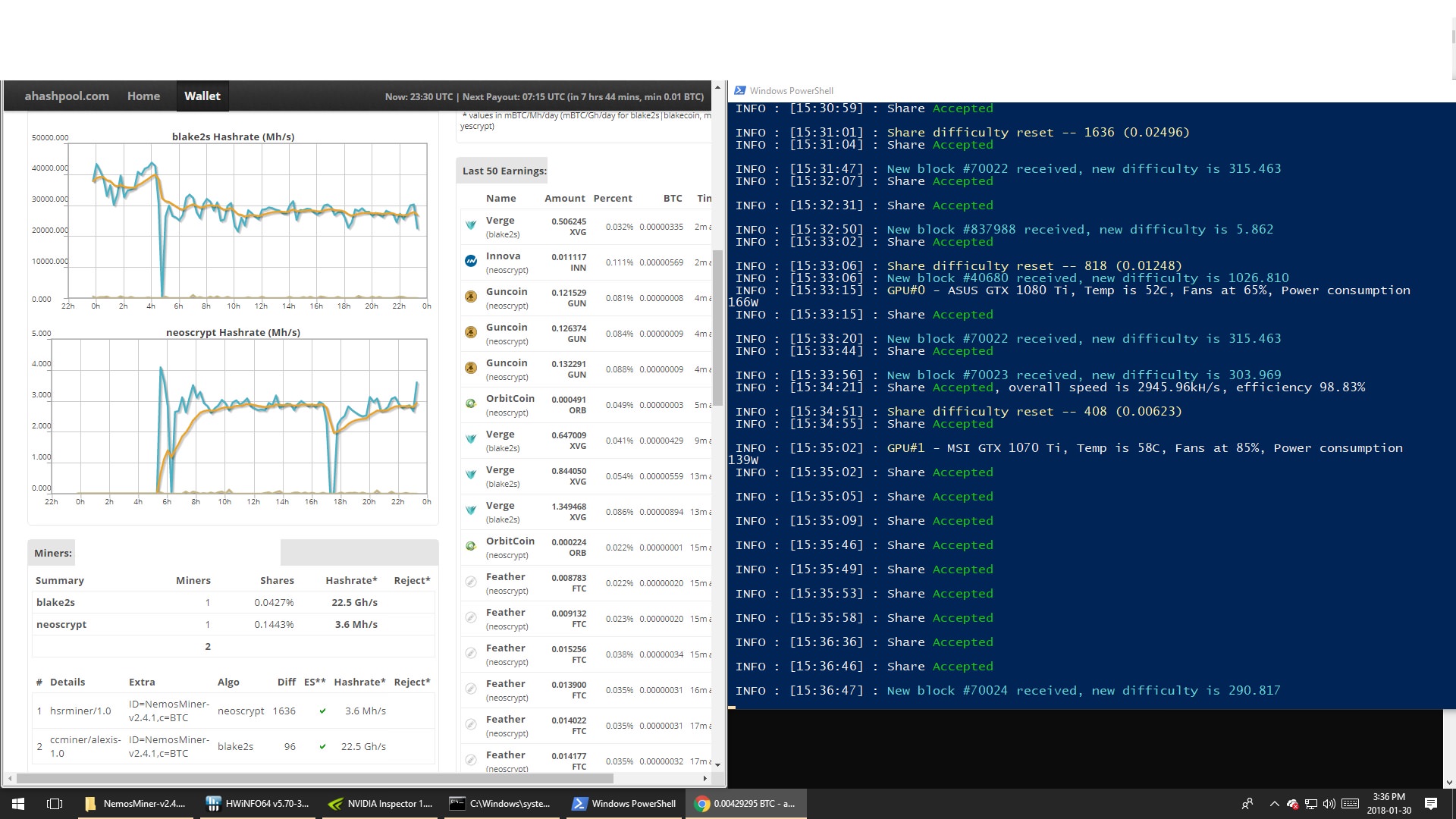Click the Verge icon in the 1.349468 XVG row

[471, 510]
